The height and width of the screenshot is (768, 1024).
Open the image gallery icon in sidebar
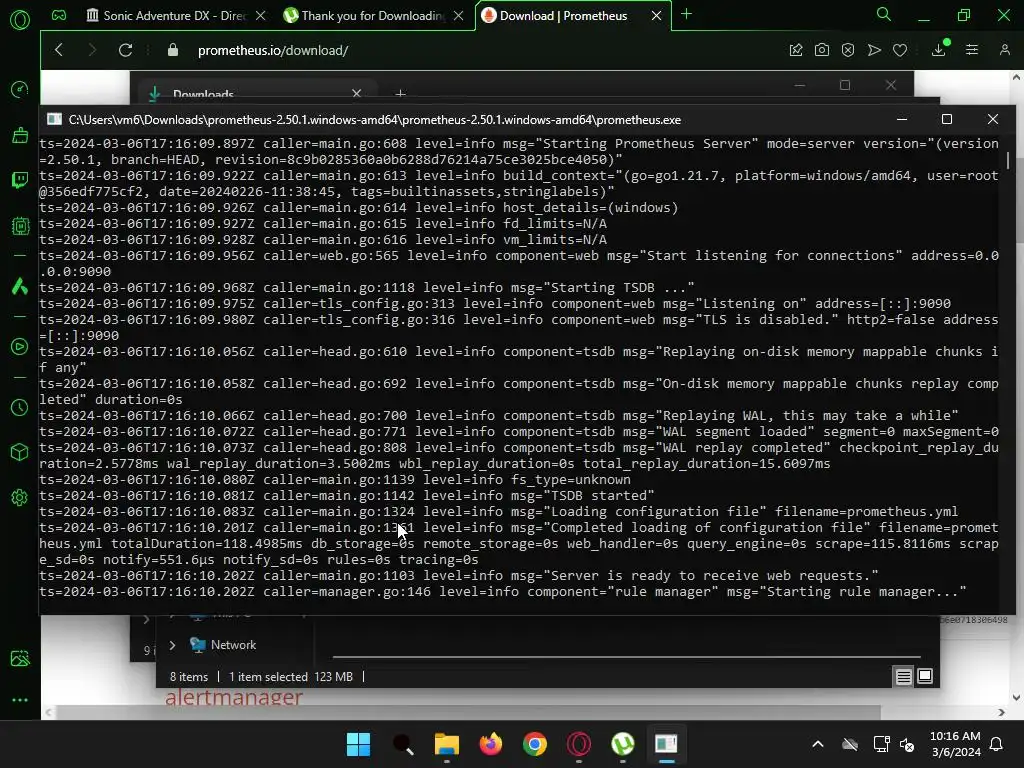20,658
